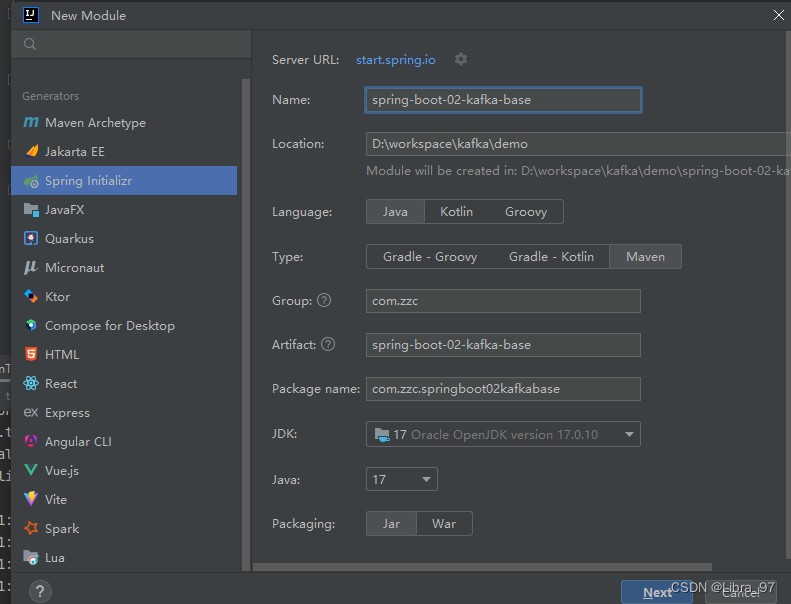Select the Angular CLI generator entry
Screen dimensions: 791x604
[124, 442]
